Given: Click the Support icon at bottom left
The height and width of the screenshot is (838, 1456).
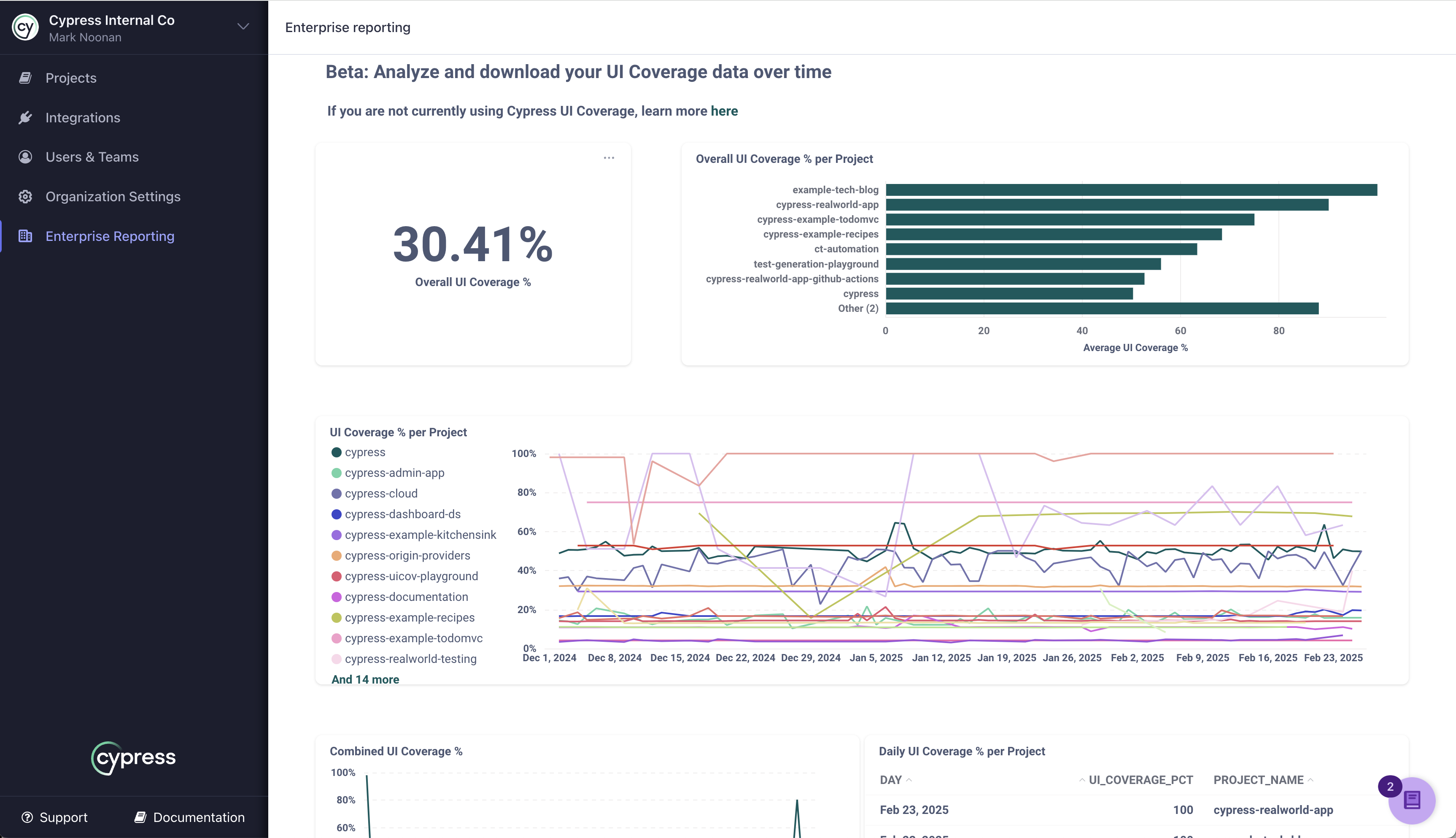Looking at the screenshot, I should 27,817.
